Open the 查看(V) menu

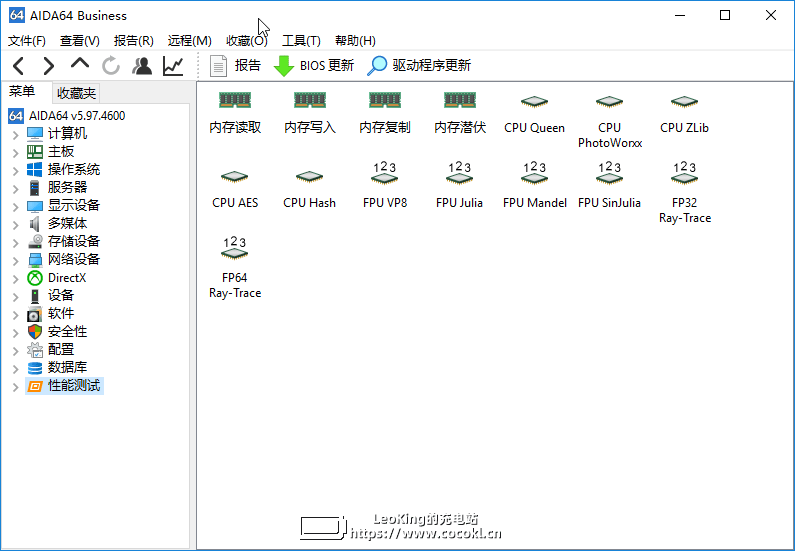click(x=80, y=41)
